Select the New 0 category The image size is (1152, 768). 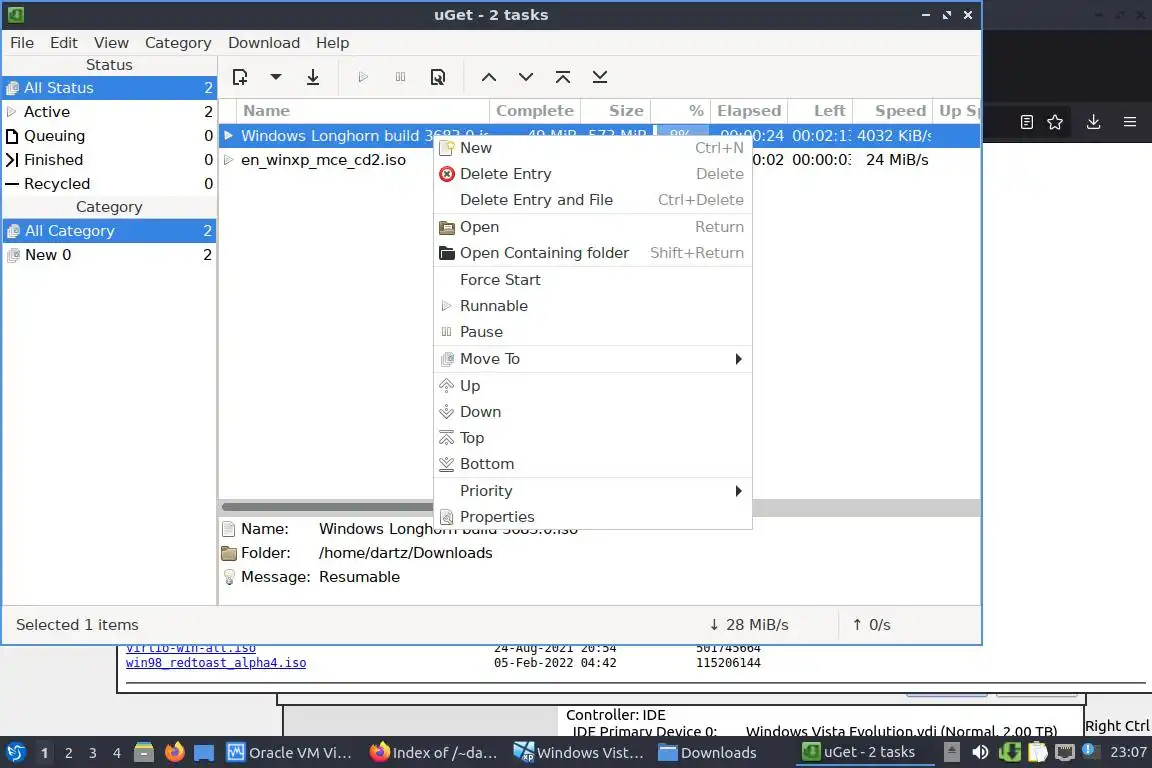coord(109,255)
